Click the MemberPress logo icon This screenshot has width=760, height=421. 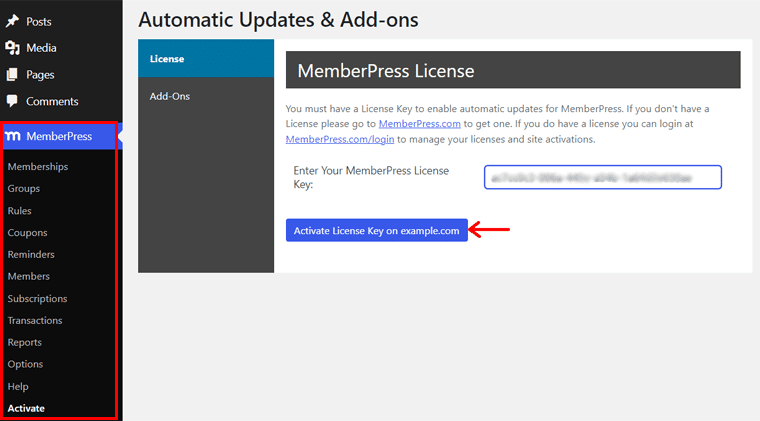coord(13,136)
